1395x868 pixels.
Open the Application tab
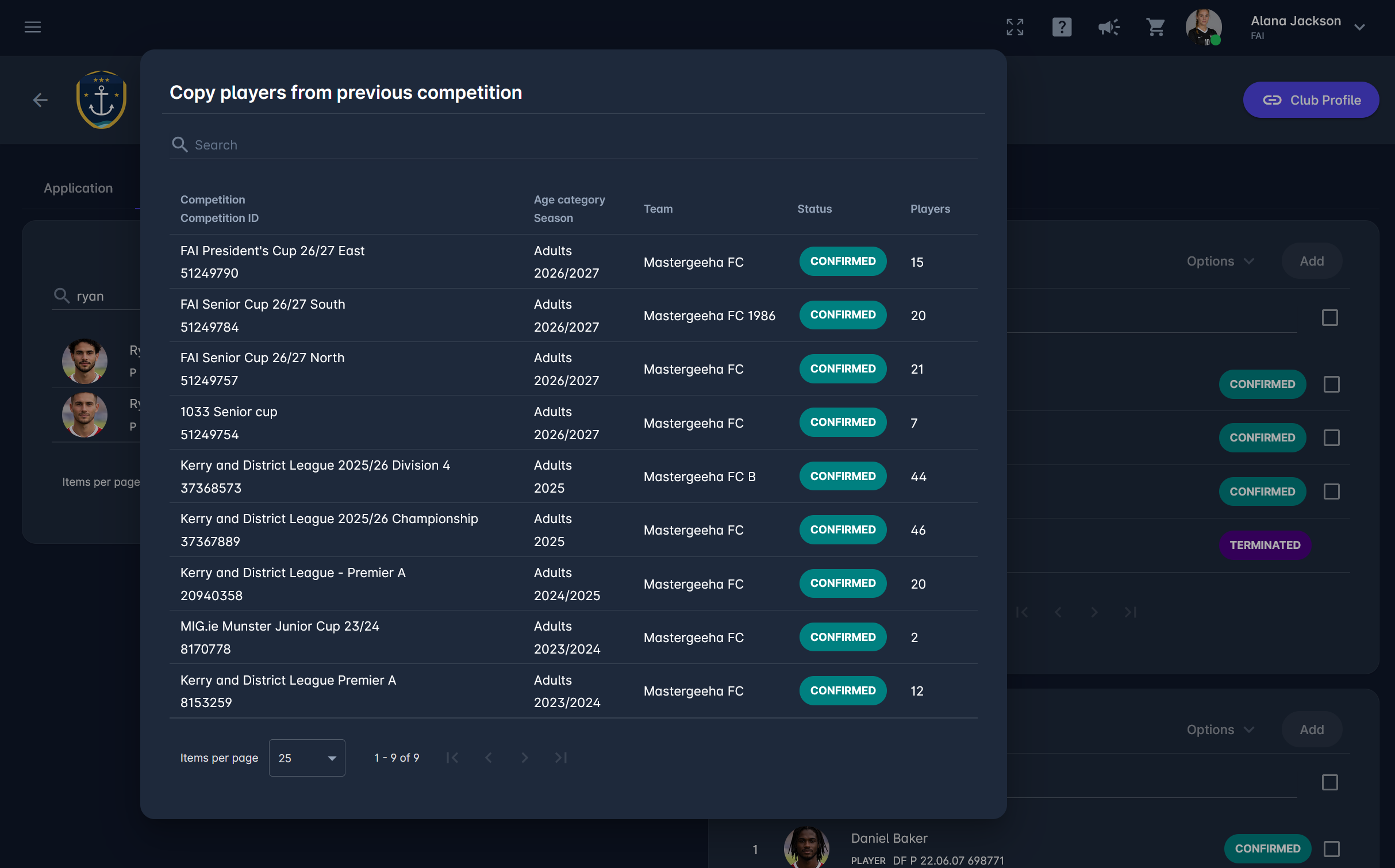(78, 188)
